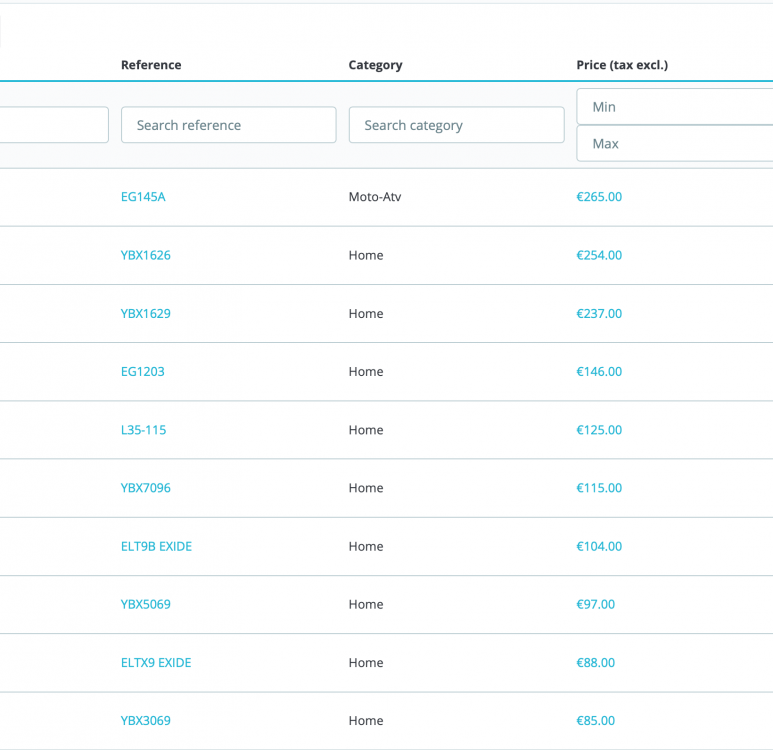773x750 pixels.
Task: Click the Min price filter field
Action: pos(675,107)
